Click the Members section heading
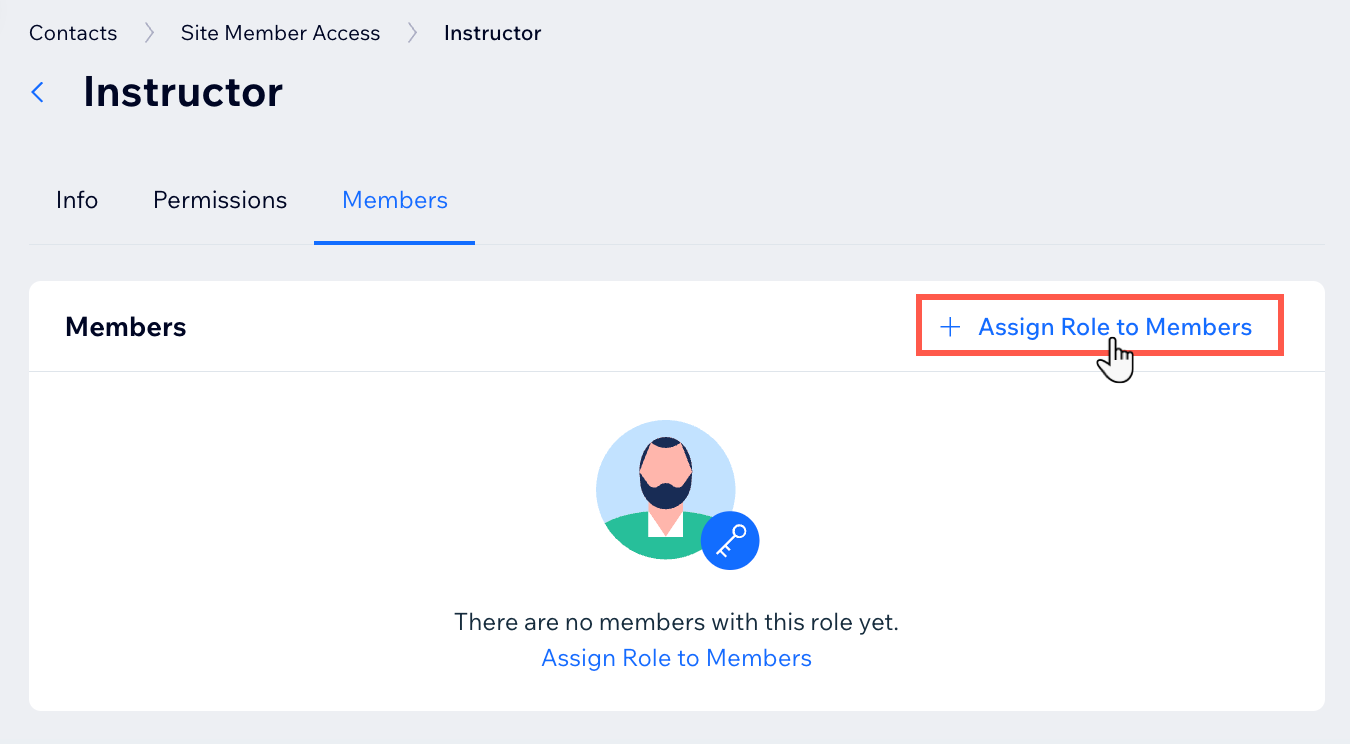 [x=126, y=327]
